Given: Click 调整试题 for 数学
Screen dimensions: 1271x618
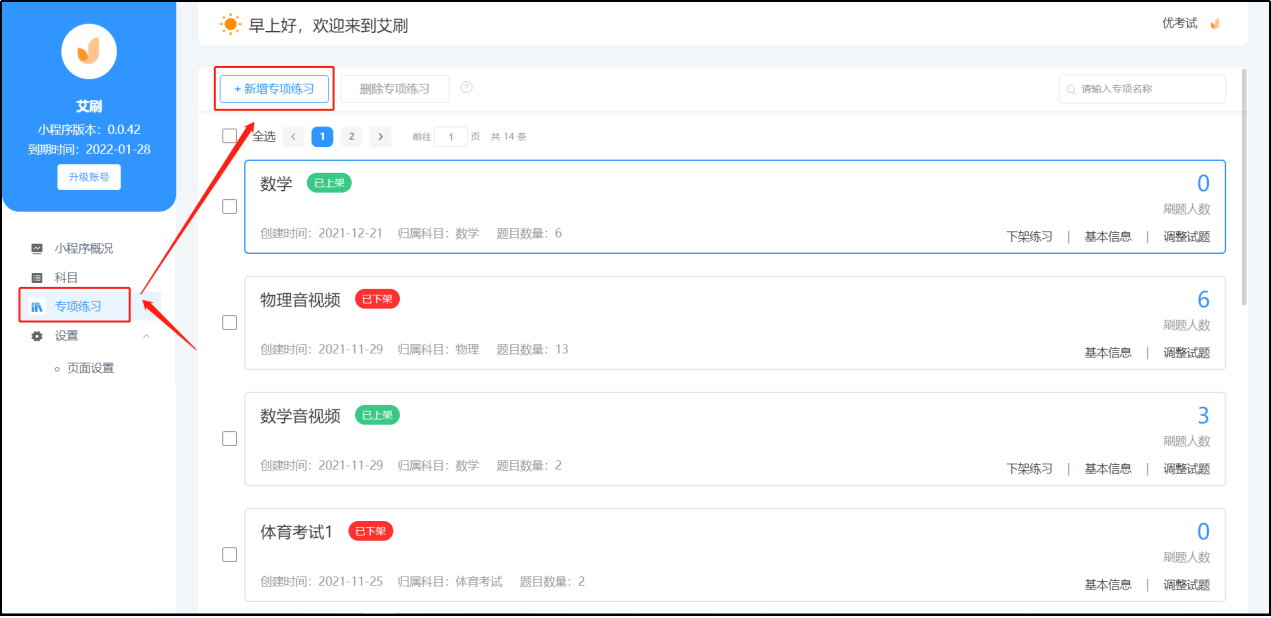Looking at the screenshot, I should click(1186, 237).
